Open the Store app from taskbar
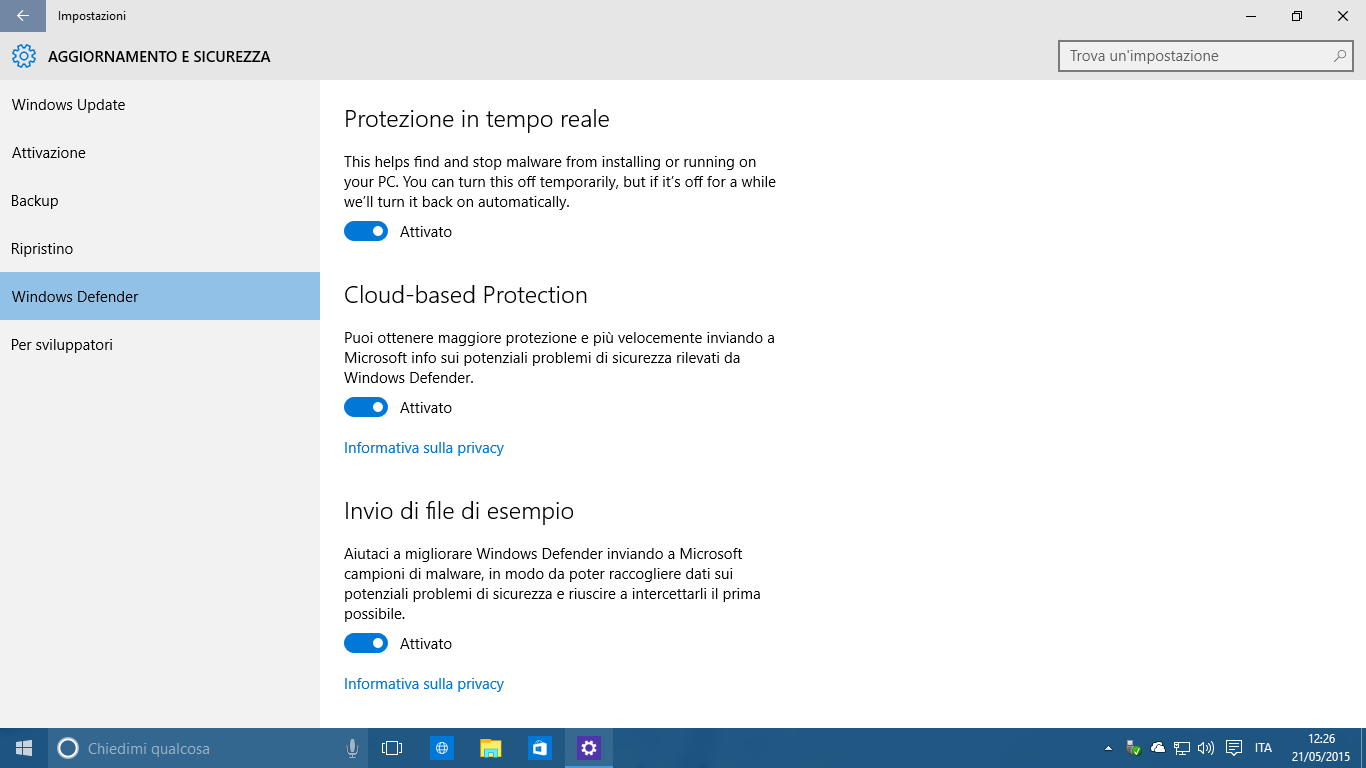This screenshot has height=768, width=1366. [539, 748]
